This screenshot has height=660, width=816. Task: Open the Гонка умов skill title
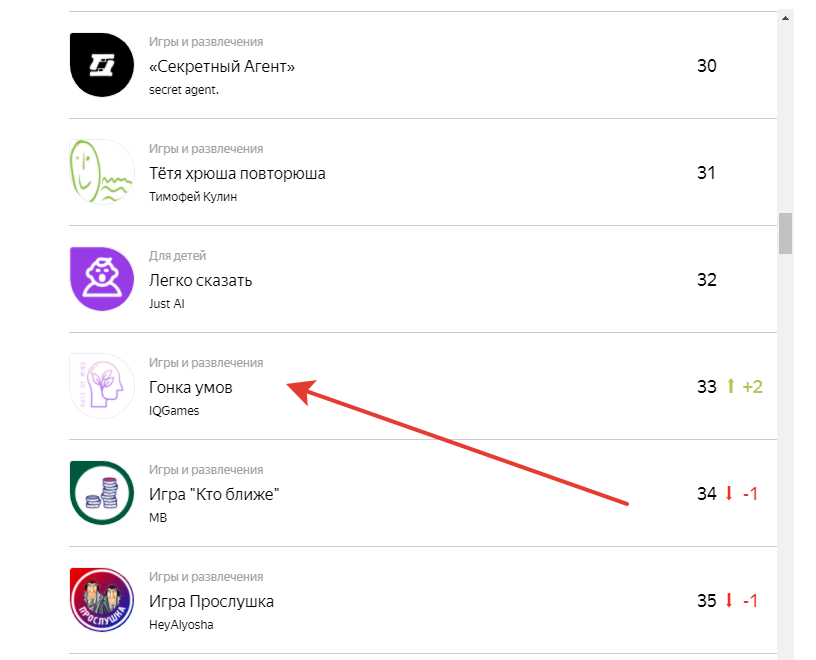coord(190,387)
